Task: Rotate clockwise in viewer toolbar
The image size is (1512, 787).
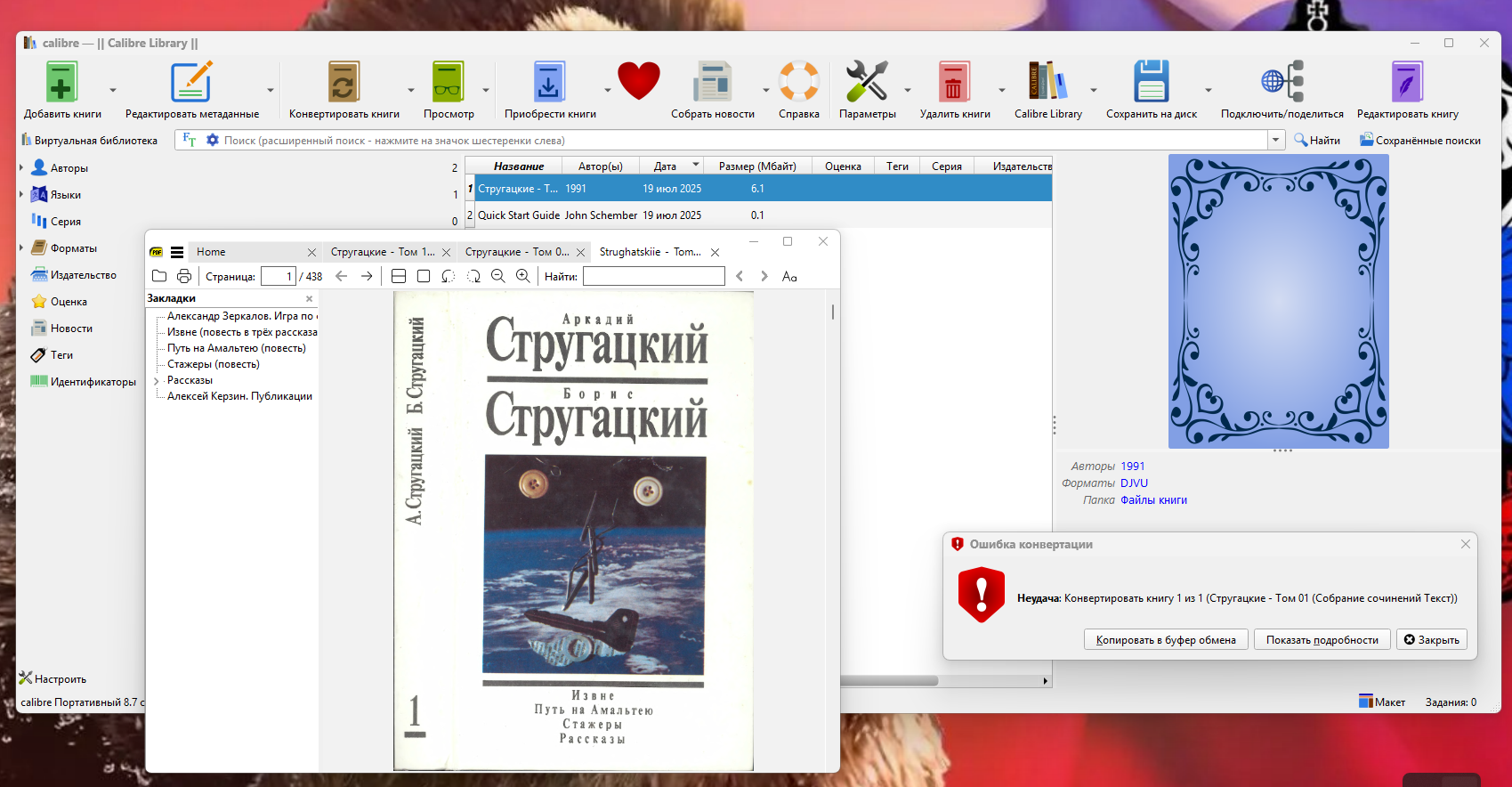Action: (x=473, y=276)
